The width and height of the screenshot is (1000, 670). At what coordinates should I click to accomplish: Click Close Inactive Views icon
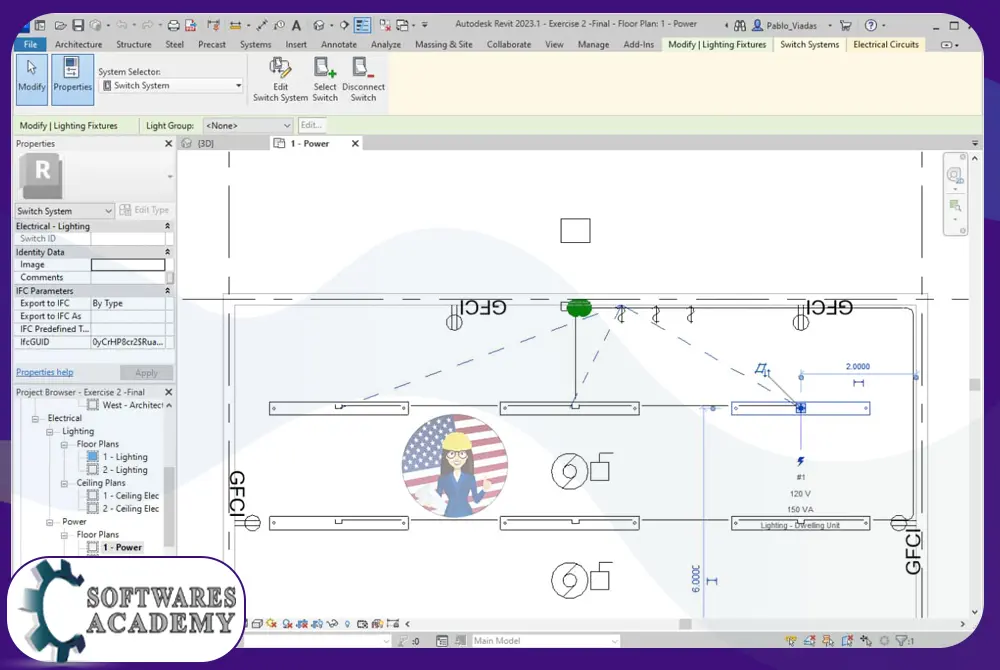385,25
